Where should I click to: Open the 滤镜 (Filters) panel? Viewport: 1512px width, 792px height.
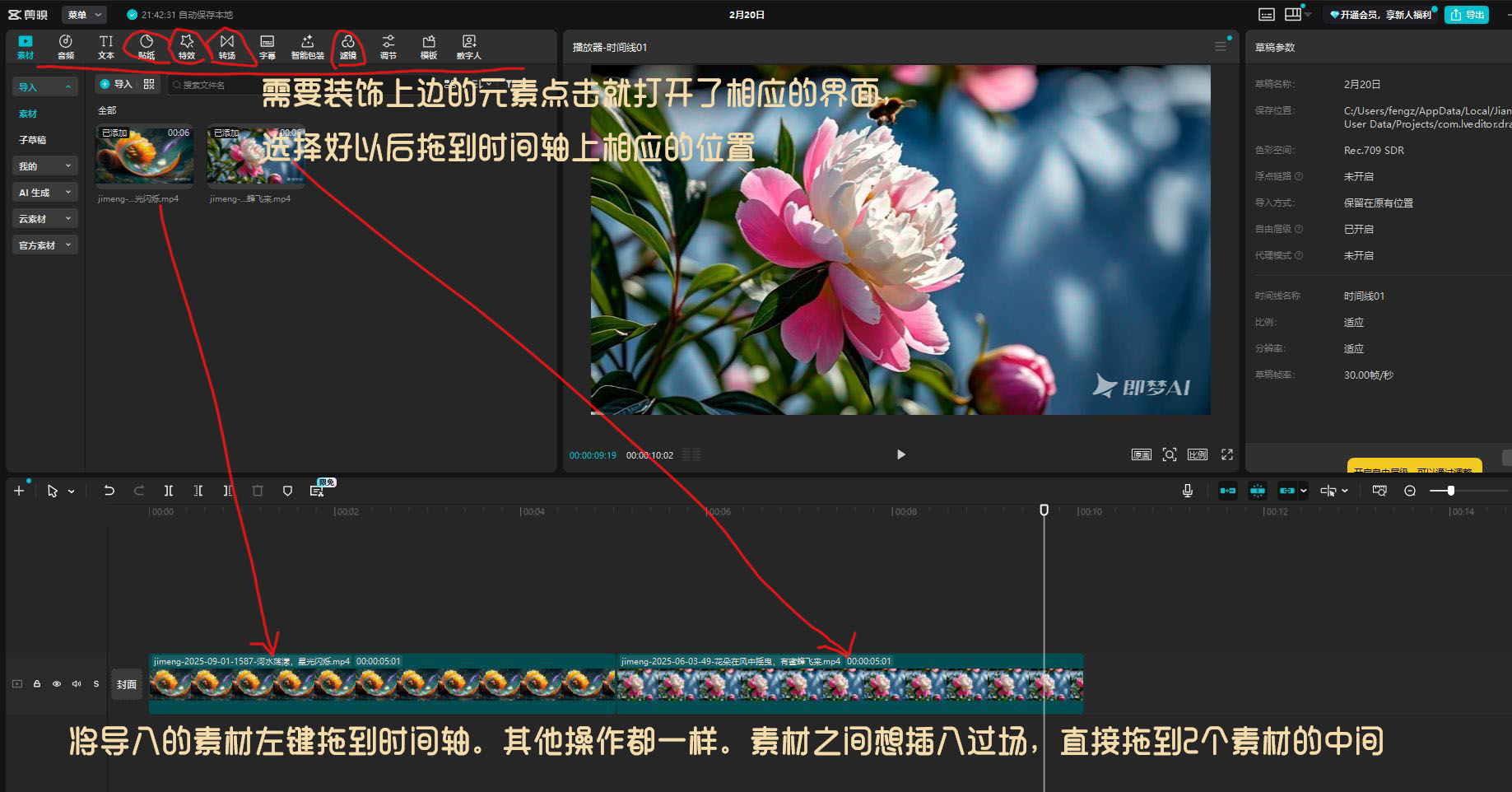[348, 46]
